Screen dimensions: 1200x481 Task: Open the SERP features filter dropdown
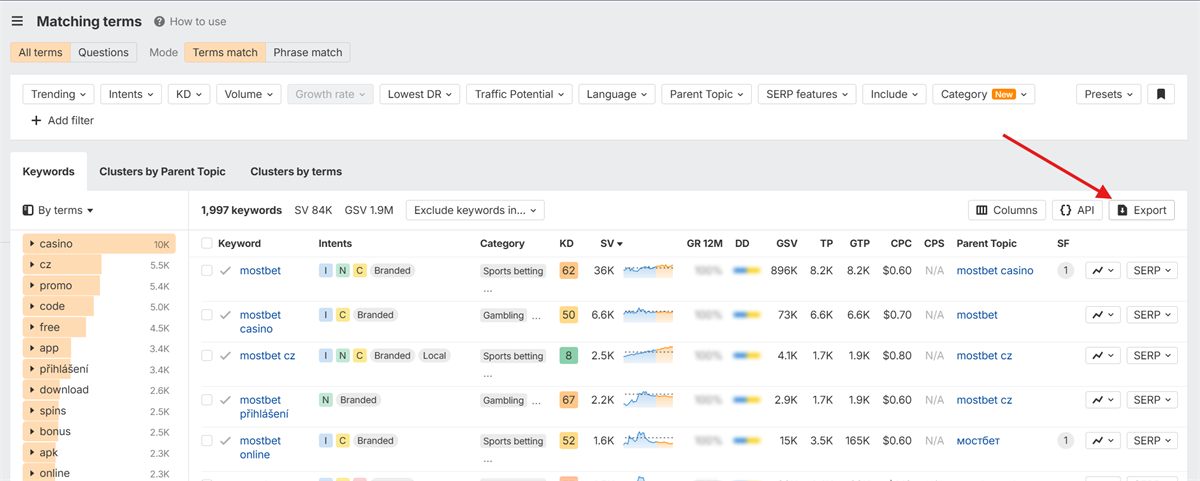[x=806, y=94]
